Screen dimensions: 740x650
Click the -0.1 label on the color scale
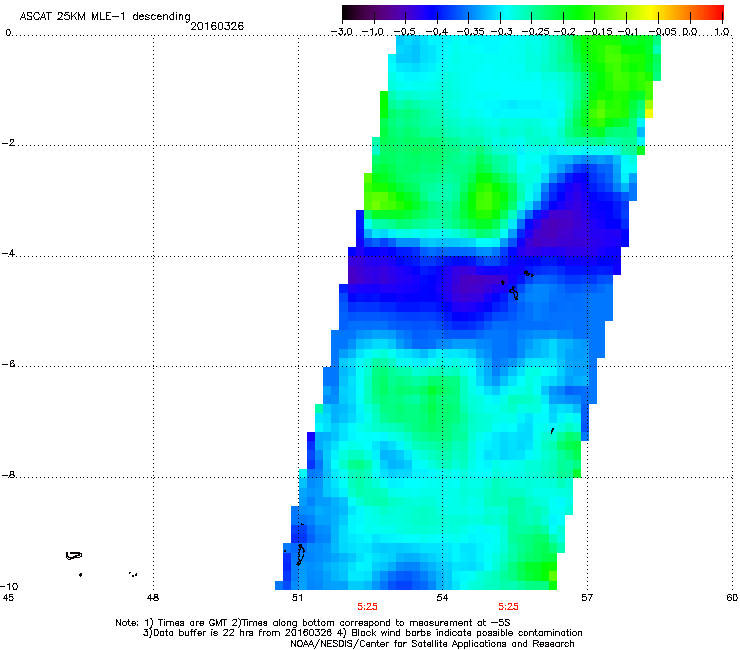(x=628, y=32)
